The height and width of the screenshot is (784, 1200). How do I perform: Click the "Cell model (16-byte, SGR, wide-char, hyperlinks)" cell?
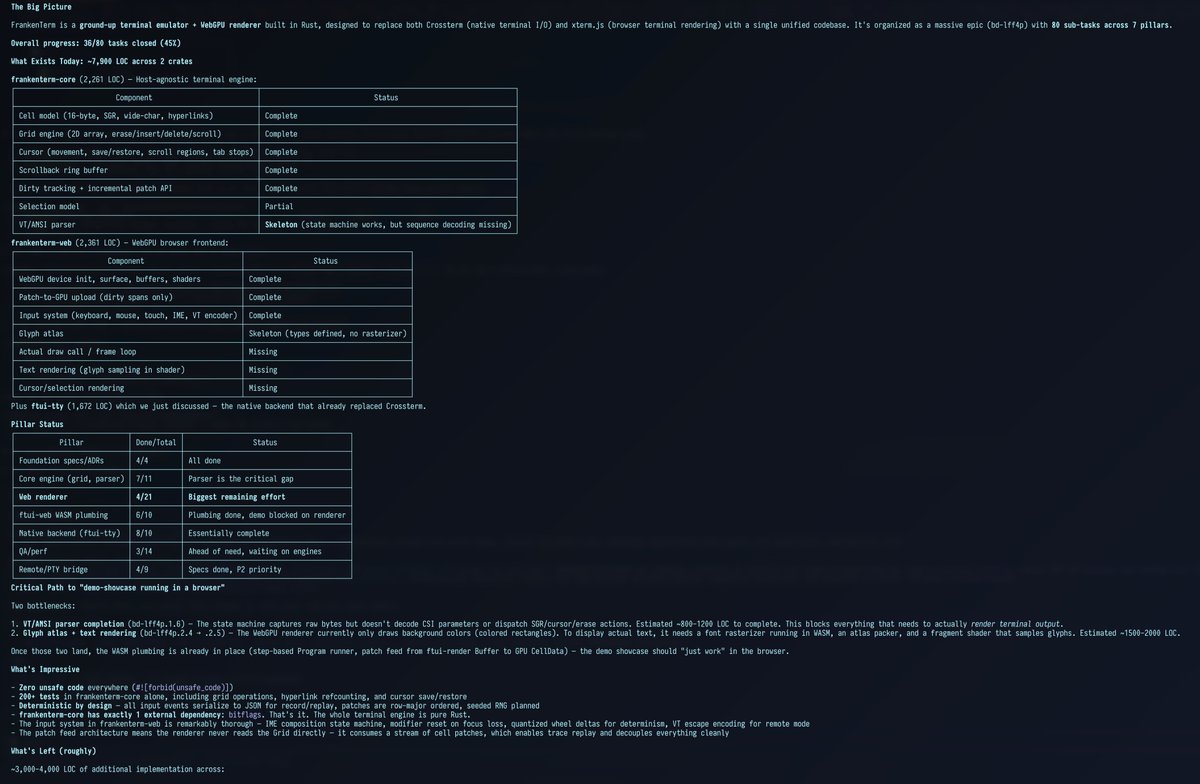tap(135, 116)
